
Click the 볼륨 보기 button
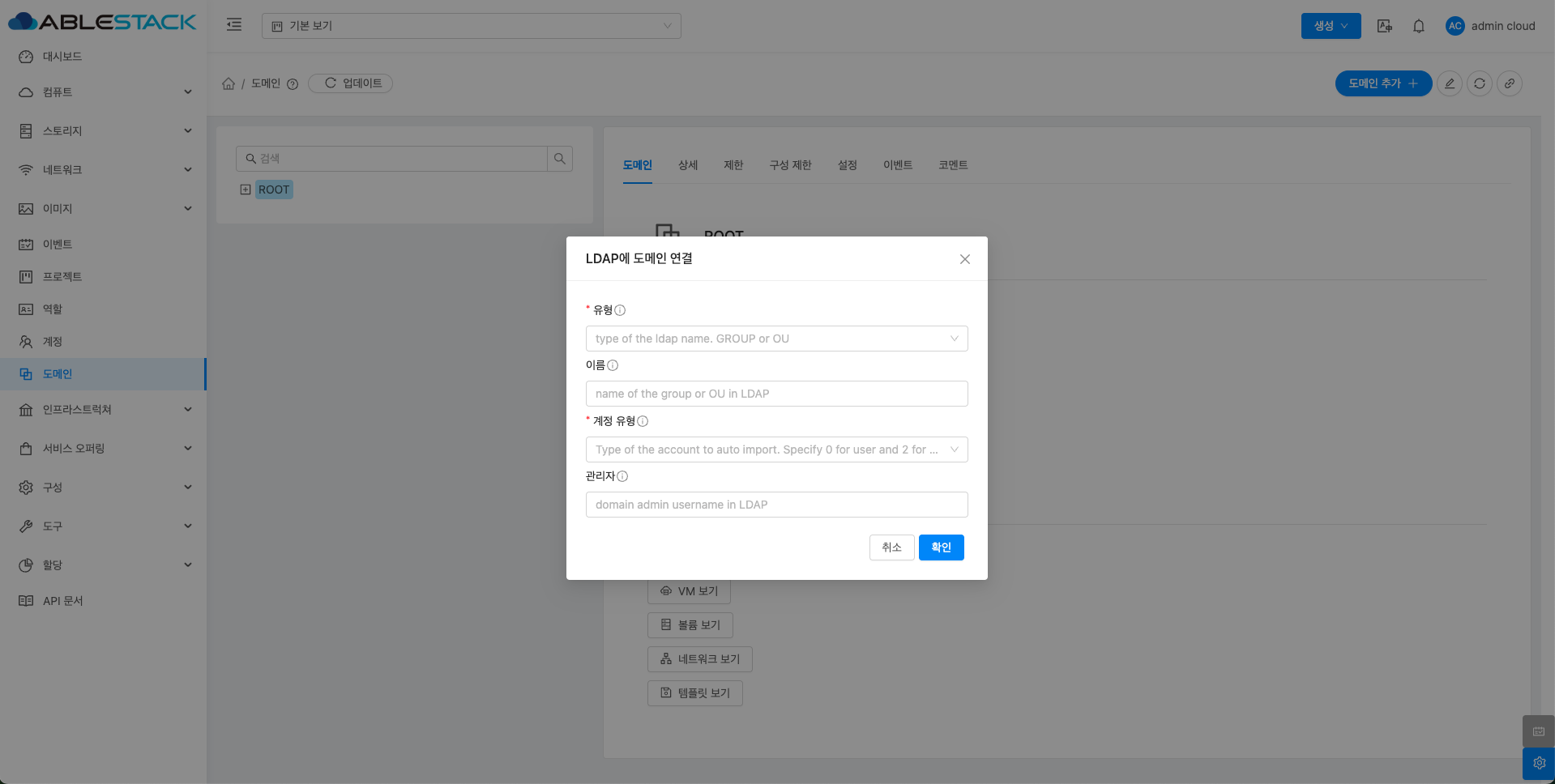tap(690, 625)
